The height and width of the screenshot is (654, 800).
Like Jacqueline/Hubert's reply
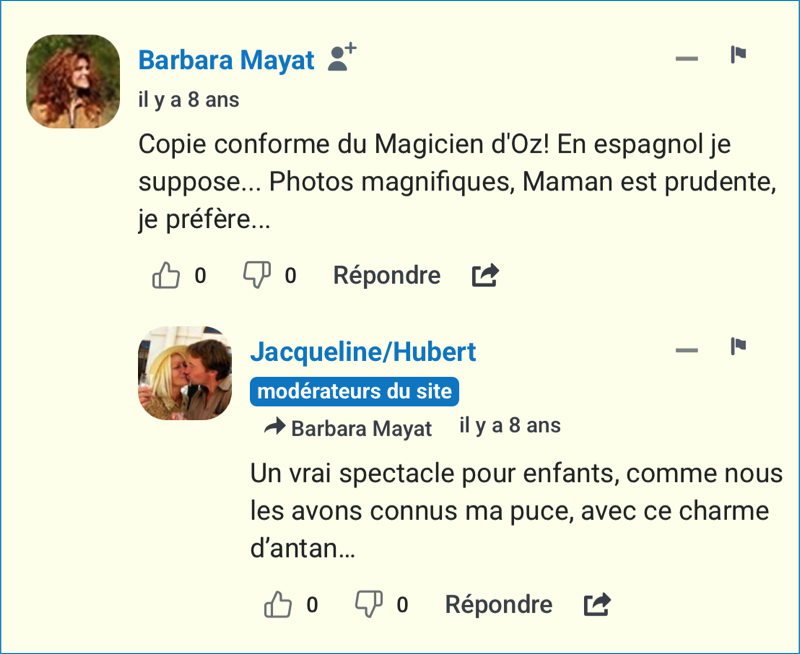[x=278, y=605]
